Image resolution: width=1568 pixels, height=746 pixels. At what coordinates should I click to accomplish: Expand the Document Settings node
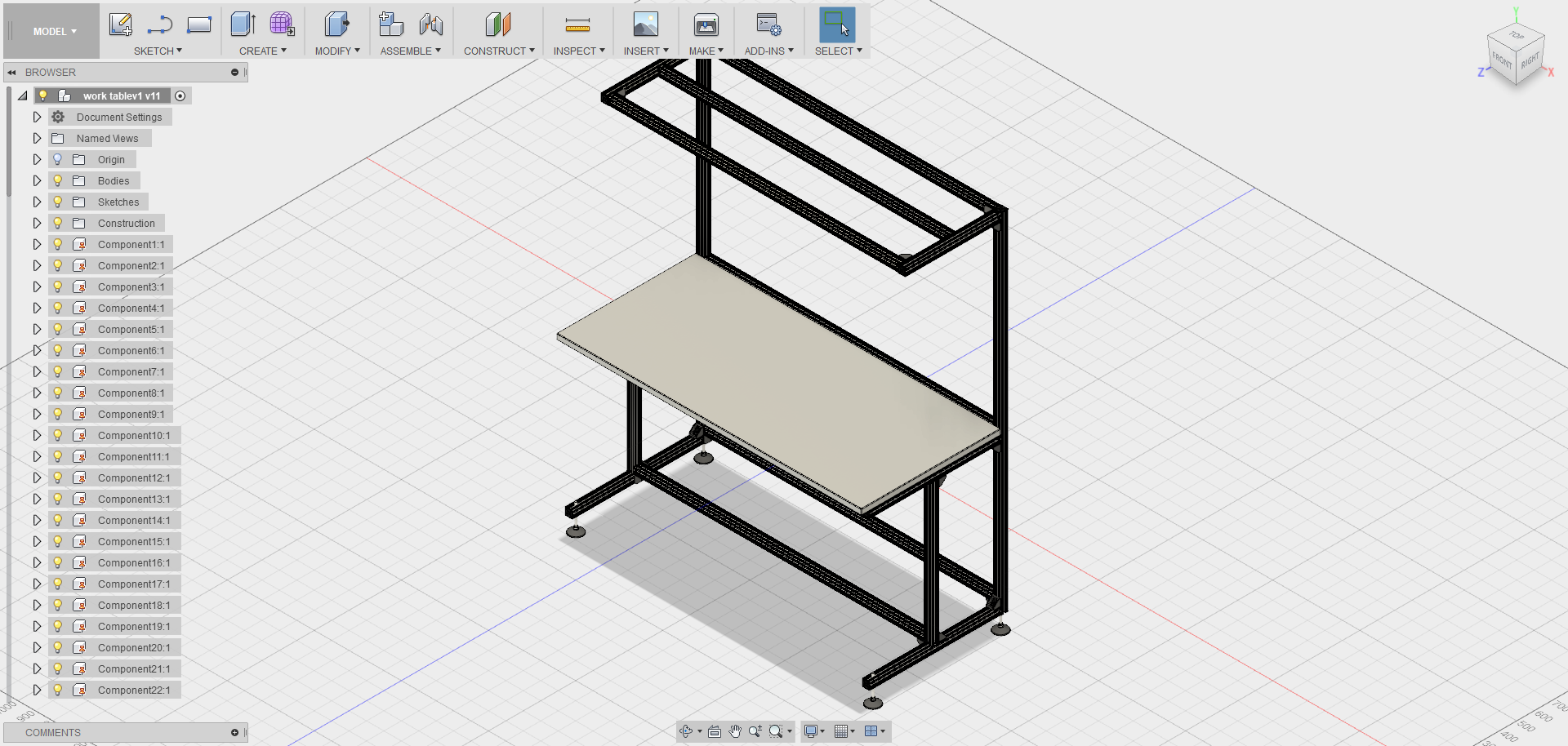tap(37, 117)
